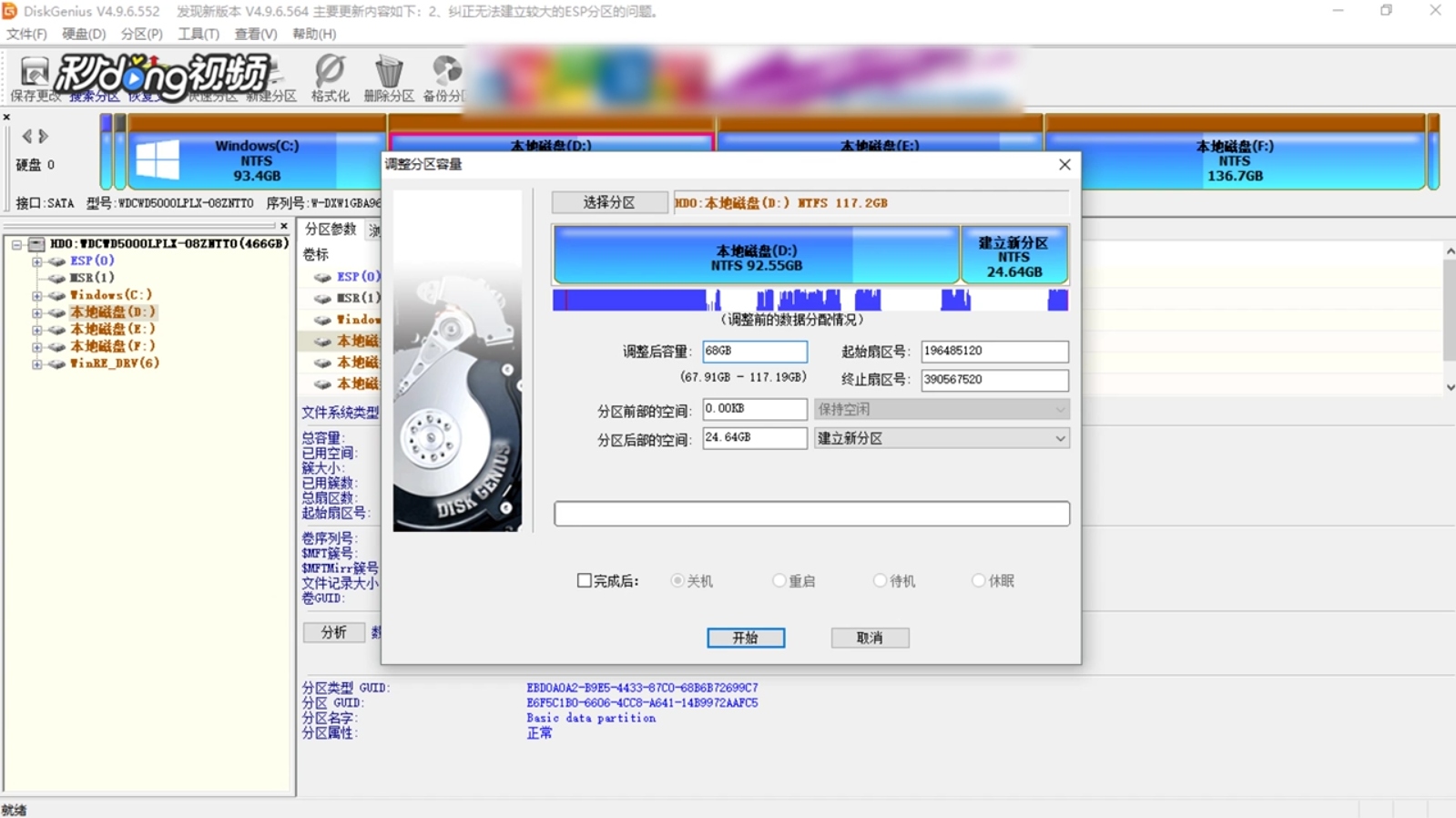Viewport: 1456px width, 818px height.
Task: Click the 终止扇区号 end sector field
Action: [x=994, y=380]
